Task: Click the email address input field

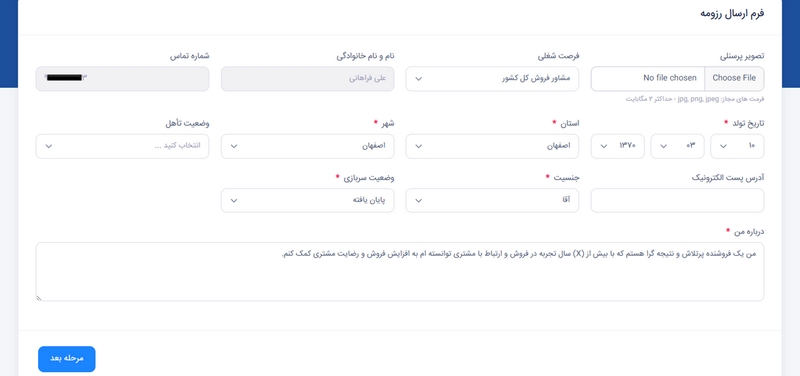Action: pos(677,200)
